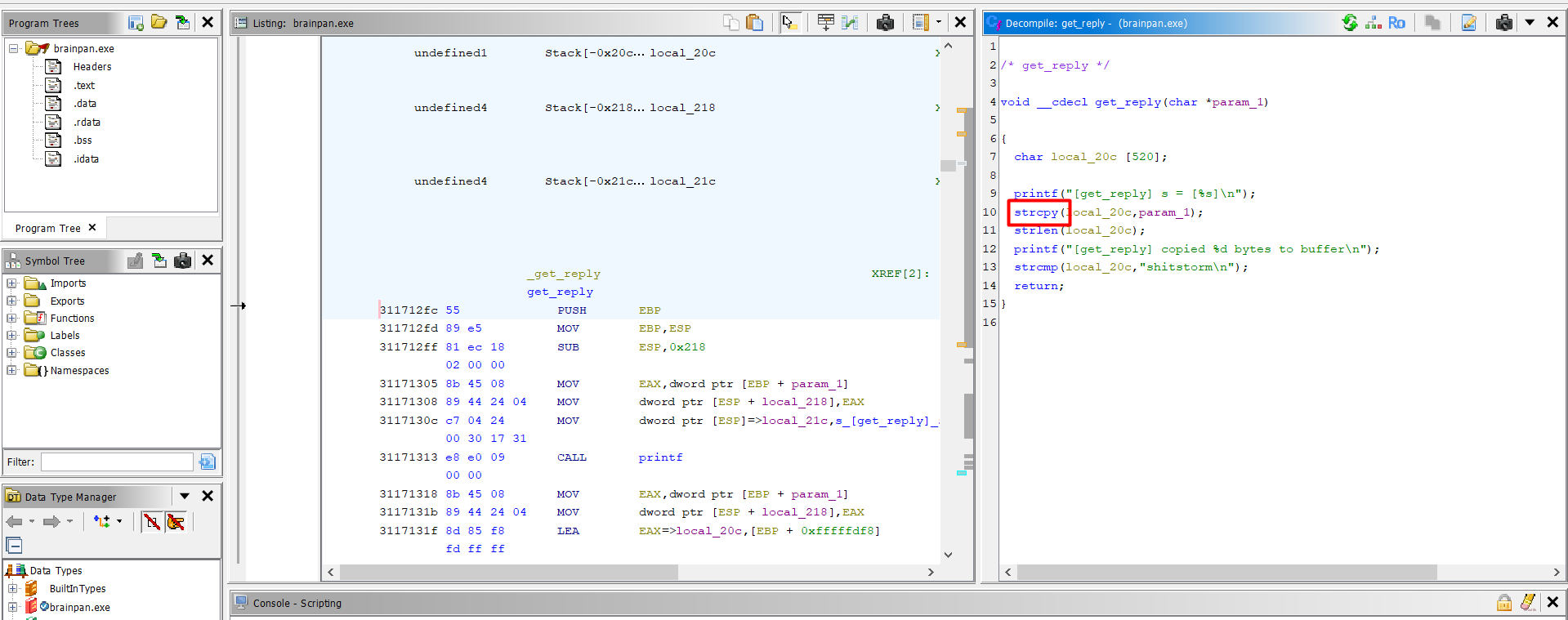Click the printf reference in CALL instruction
The height and width of the screenshot is (620, 1568).
(660, 457)
